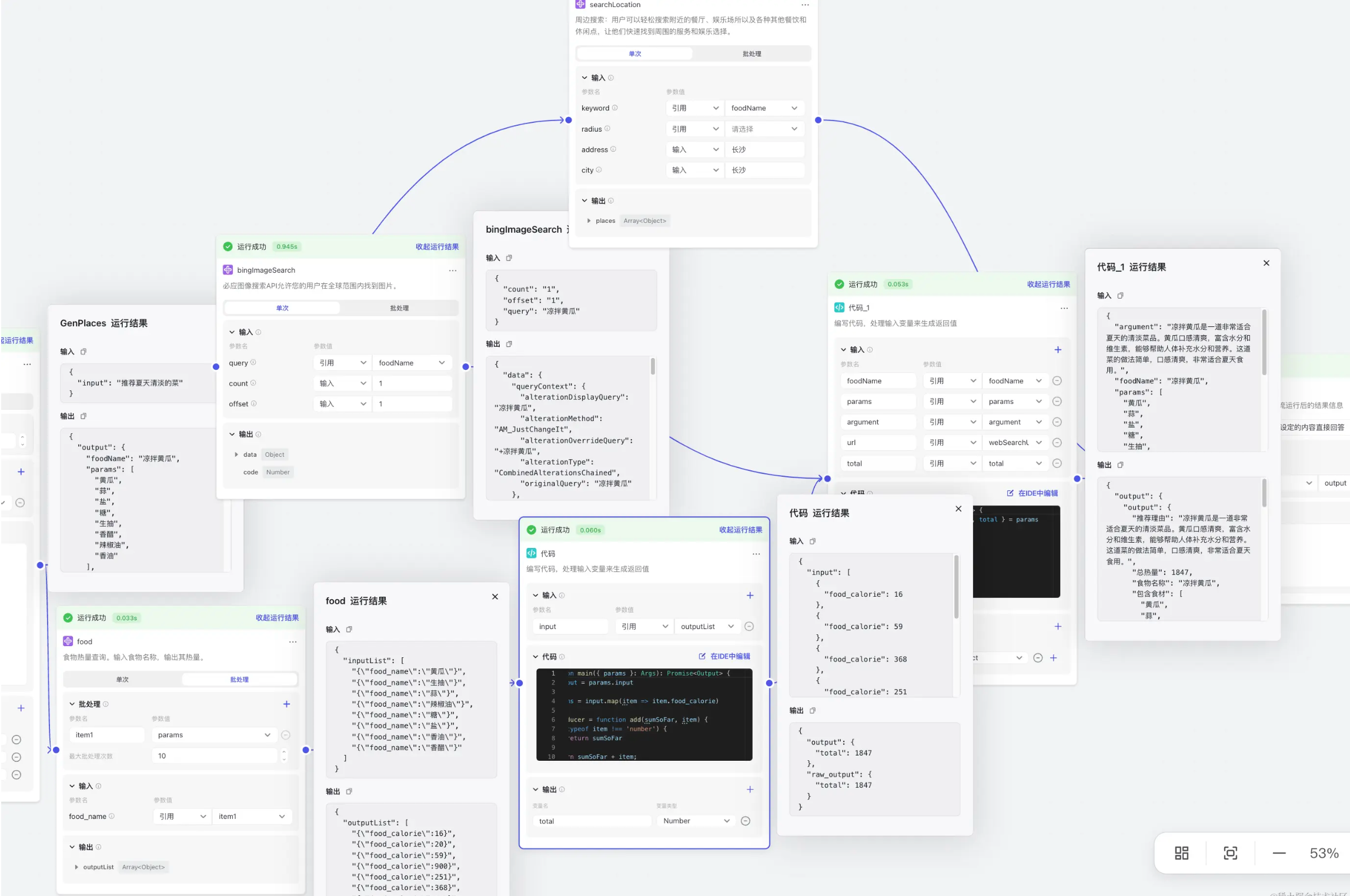Collapse the 批处理 section in food node
1350x896 pixels.
click(72, 704)
